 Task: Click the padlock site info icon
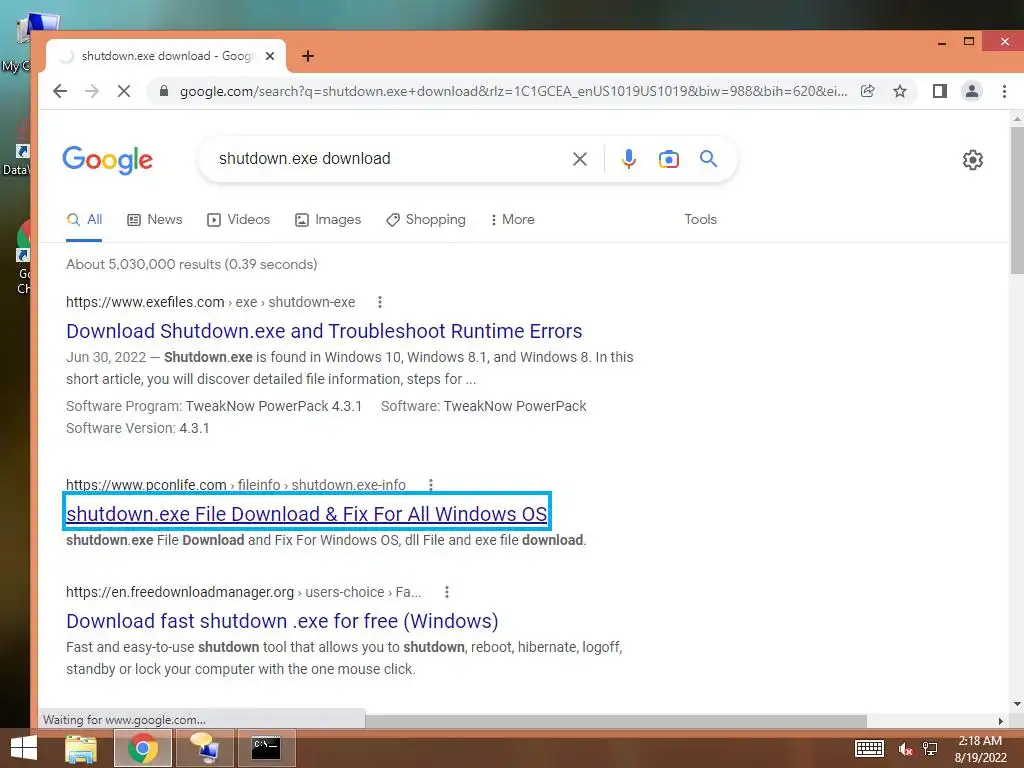[164, 91]
